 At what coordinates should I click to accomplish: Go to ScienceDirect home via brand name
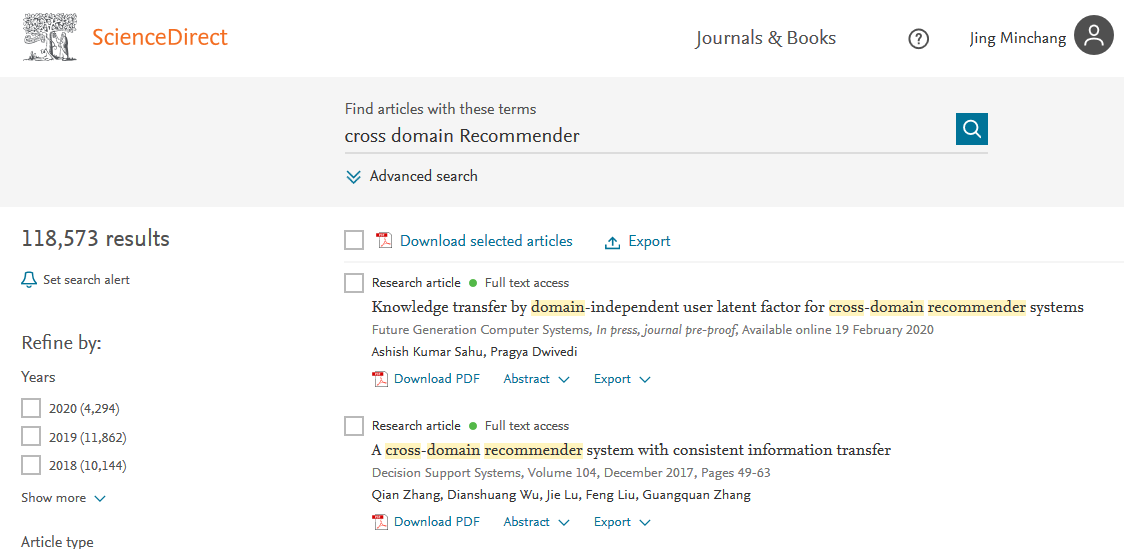click(160, 38)
